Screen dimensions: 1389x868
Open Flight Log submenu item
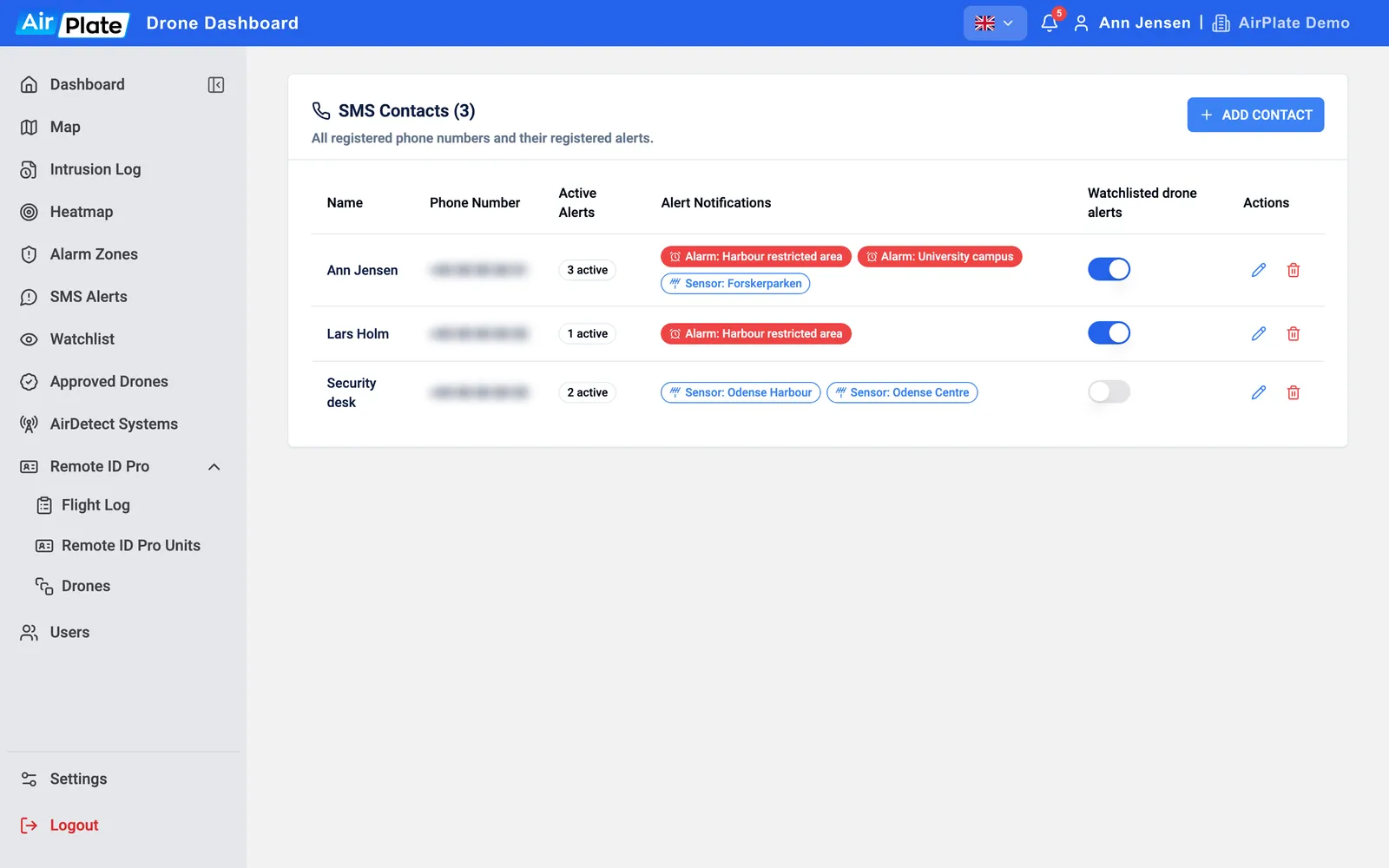95,505
